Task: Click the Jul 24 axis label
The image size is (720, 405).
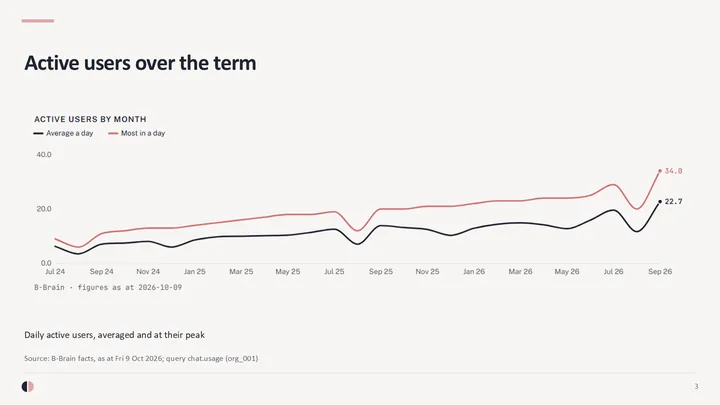Action: 55,271
